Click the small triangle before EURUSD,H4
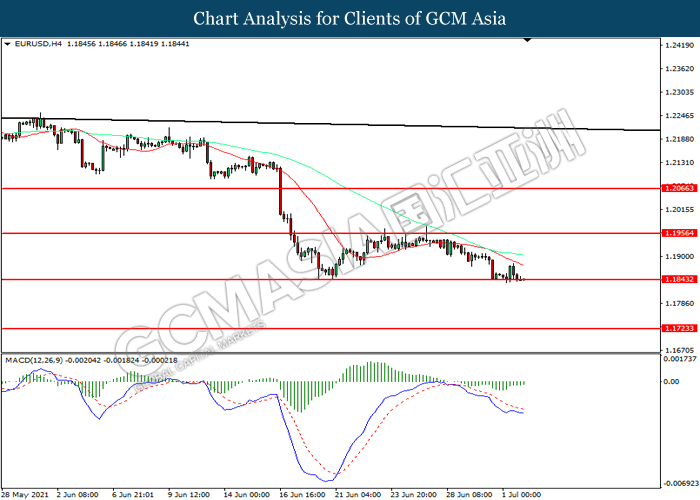 8,45
